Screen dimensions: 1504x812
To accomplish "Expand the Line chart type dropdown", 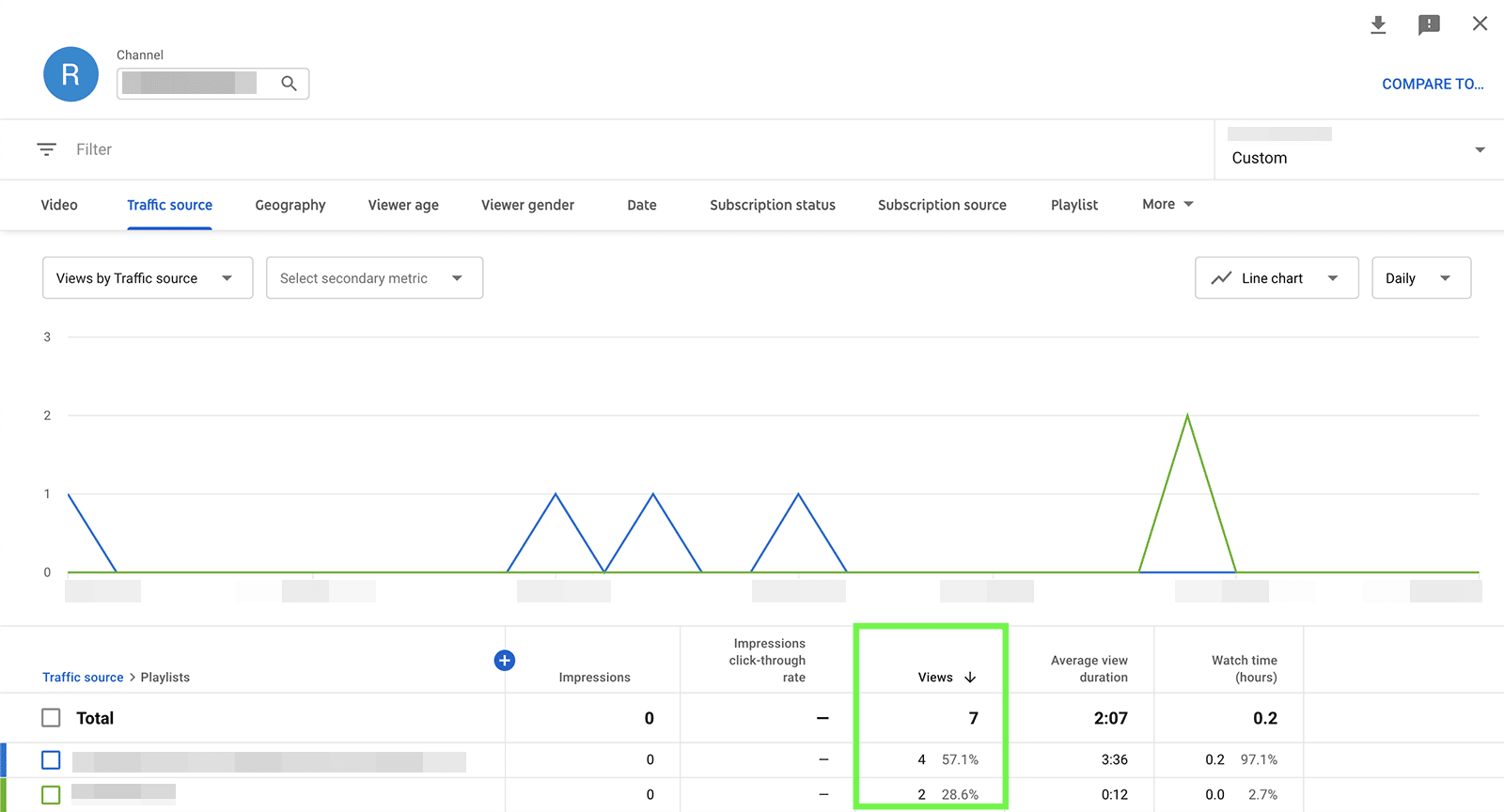I will (x=1276, y=278).
